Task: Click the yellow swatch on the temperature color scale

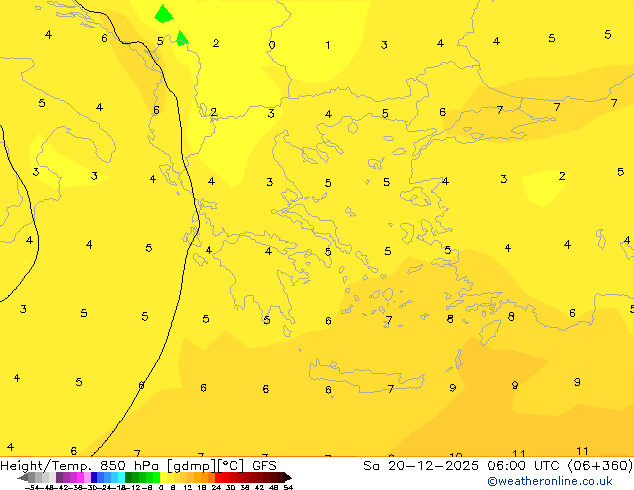Action: coord(163,477)
